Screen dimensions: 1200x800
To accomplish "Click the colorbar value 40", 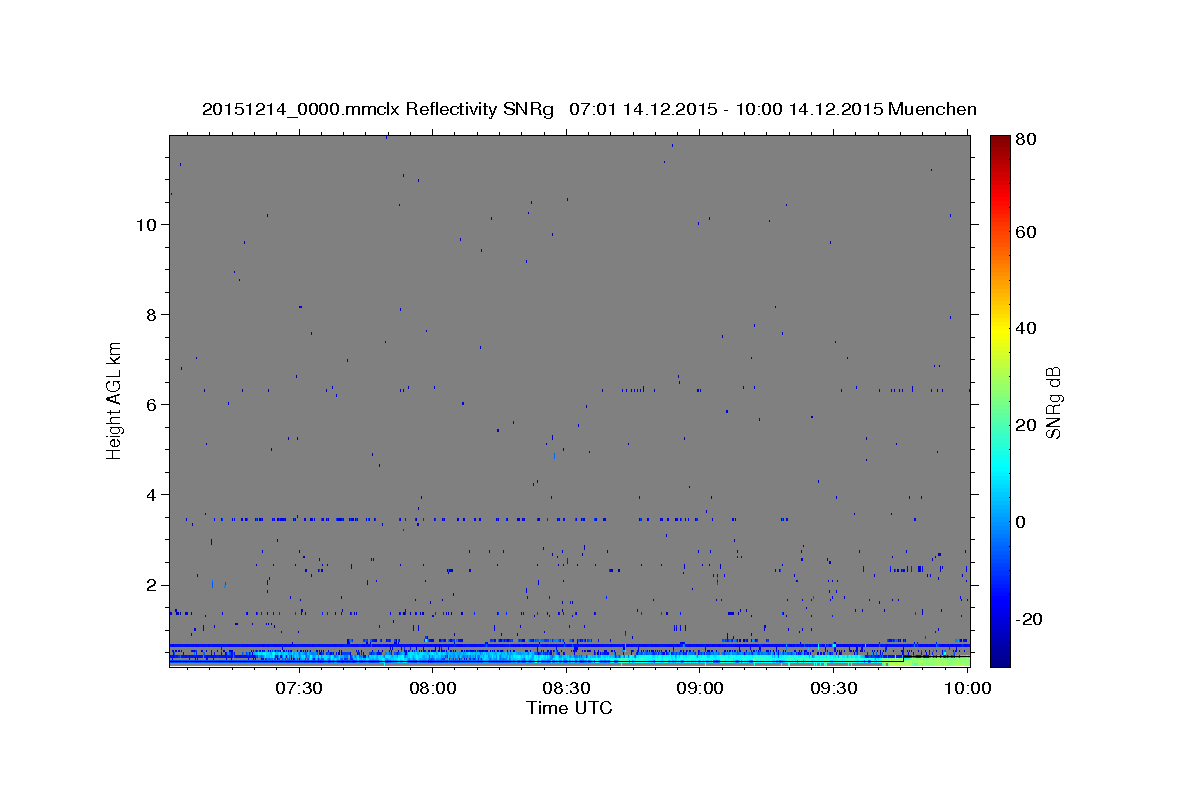I will click(1025, 328).
